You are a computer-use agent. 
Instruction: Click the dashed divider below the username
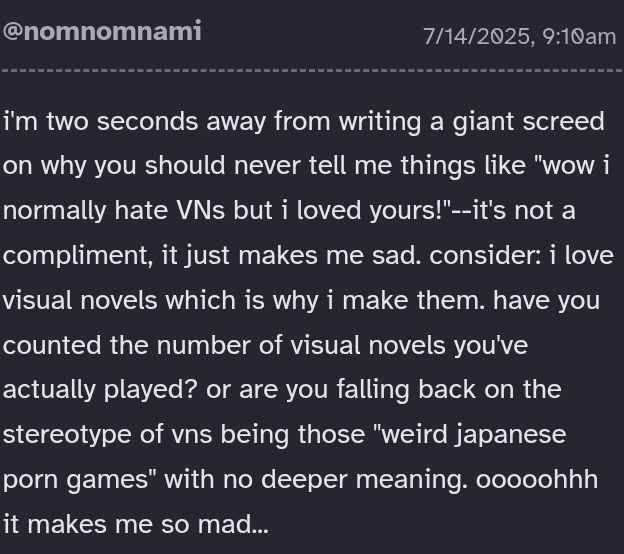312,71
